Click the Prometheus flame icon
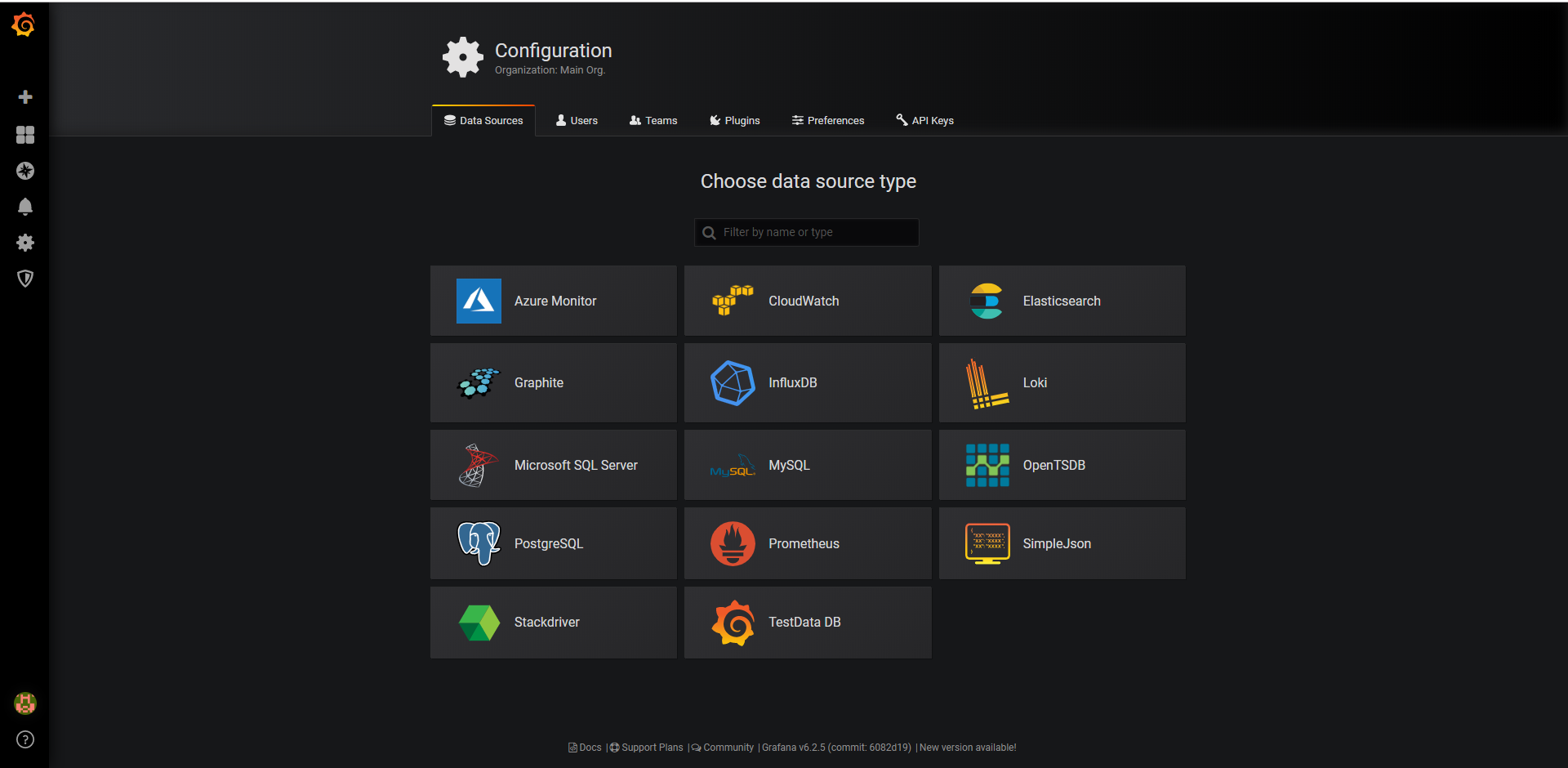 point(733,543)
